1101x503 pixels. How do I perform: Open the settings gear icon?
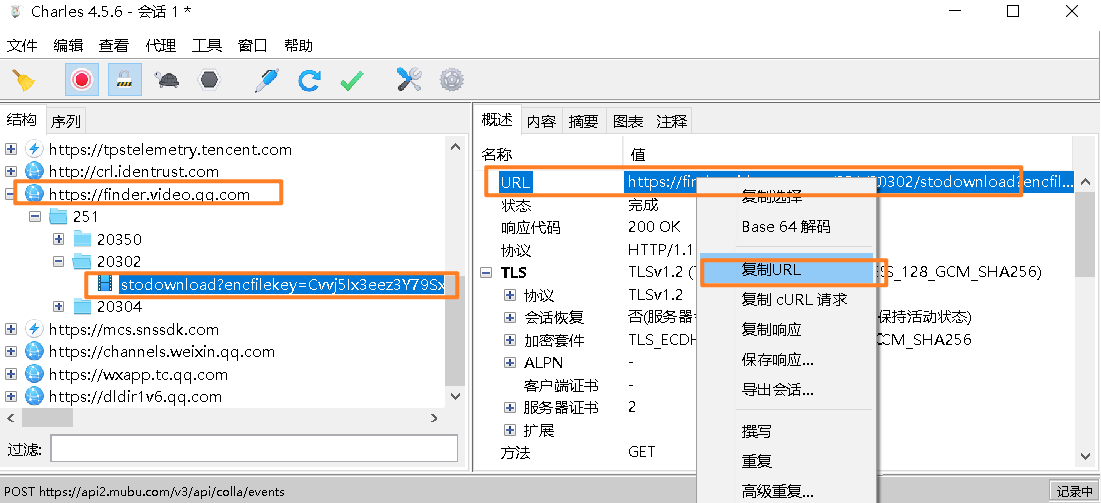451,80
